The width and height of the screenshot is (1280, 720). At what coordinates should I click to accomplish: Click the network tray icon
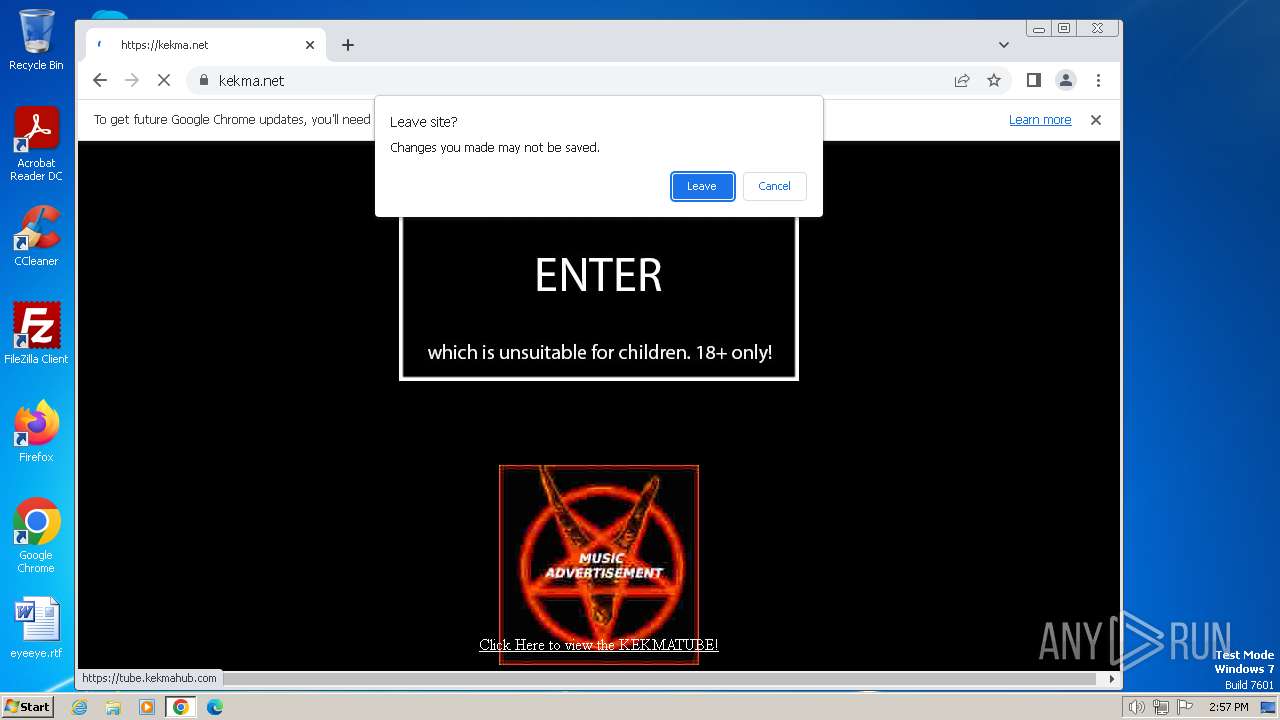pyautogui.click(x=1160, y=707)
